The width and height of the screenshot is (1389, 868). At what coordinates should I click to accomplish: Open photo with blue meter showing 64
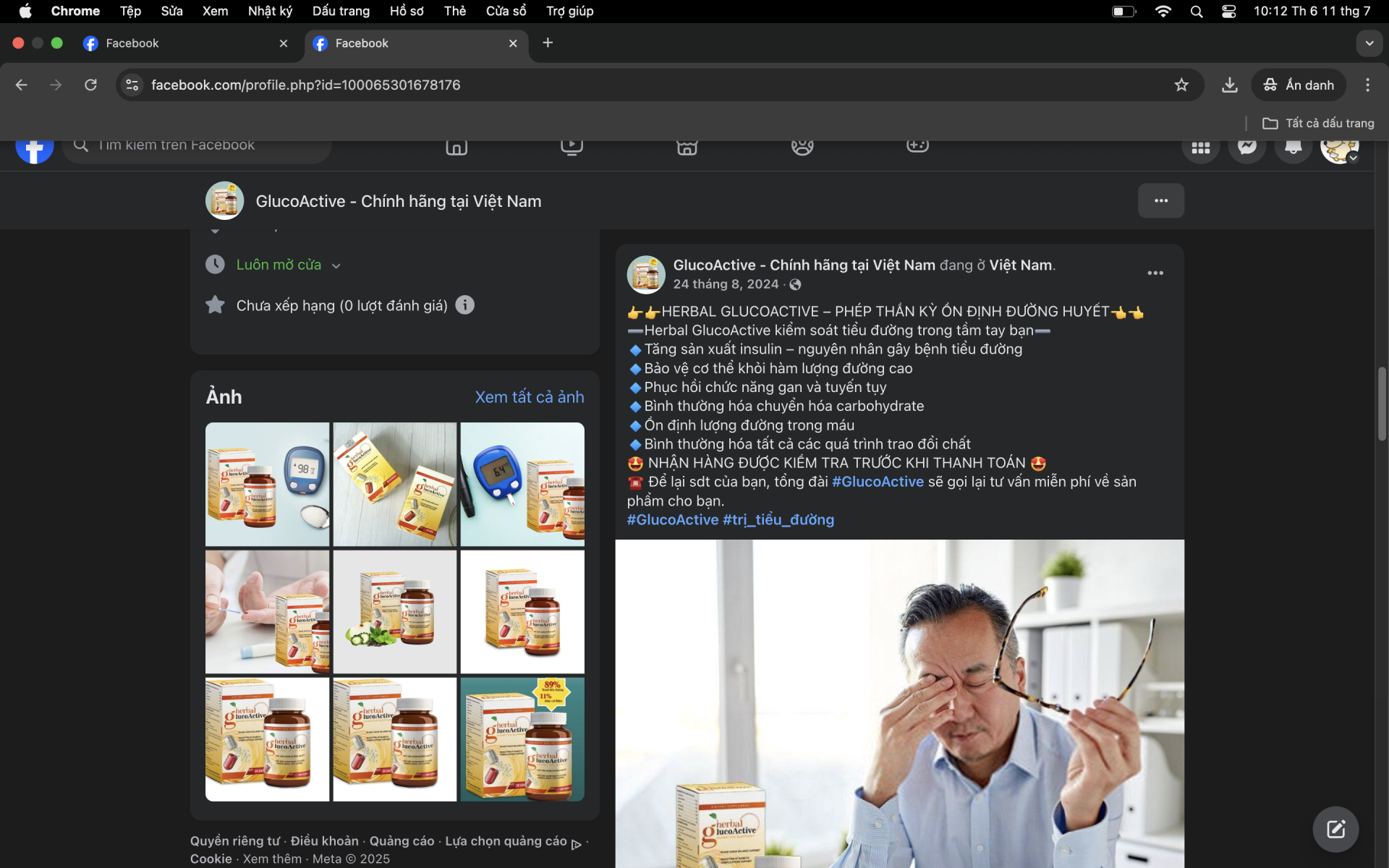click(x=522, y=484)
